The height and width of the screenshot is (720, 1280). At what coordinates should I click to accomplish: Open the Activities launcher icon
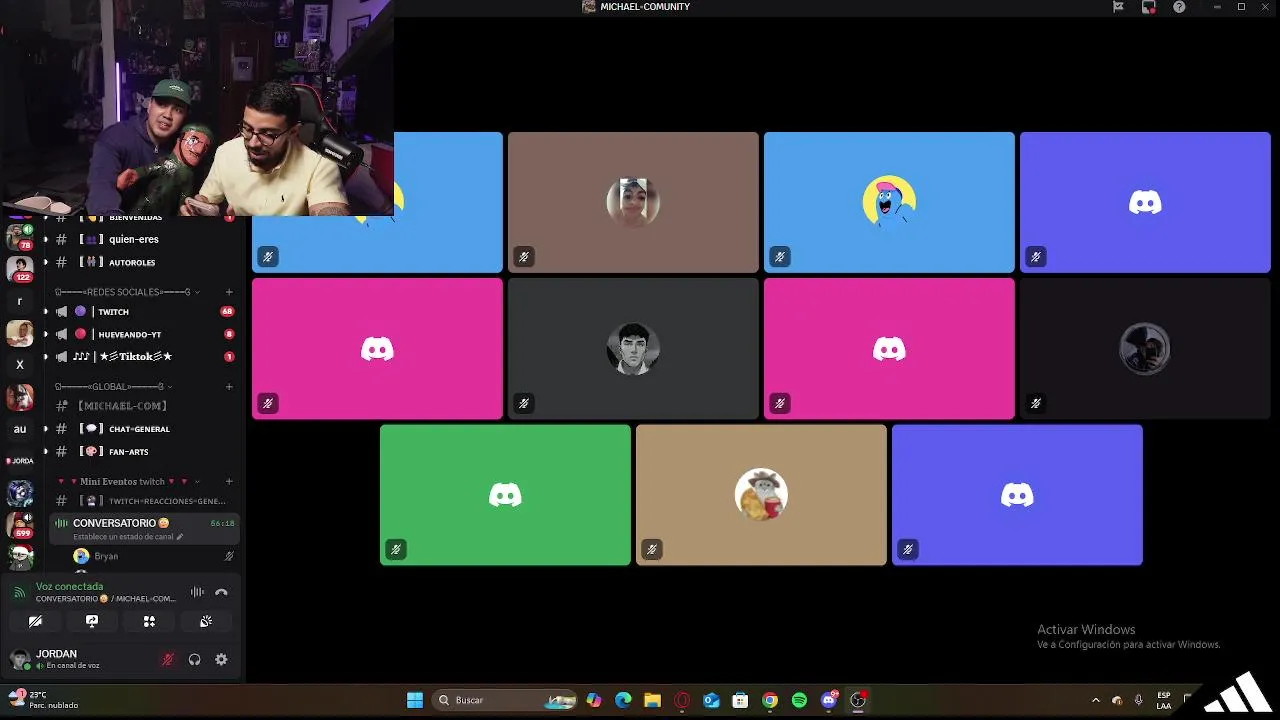pyautogui.click(x=149, y=621)
